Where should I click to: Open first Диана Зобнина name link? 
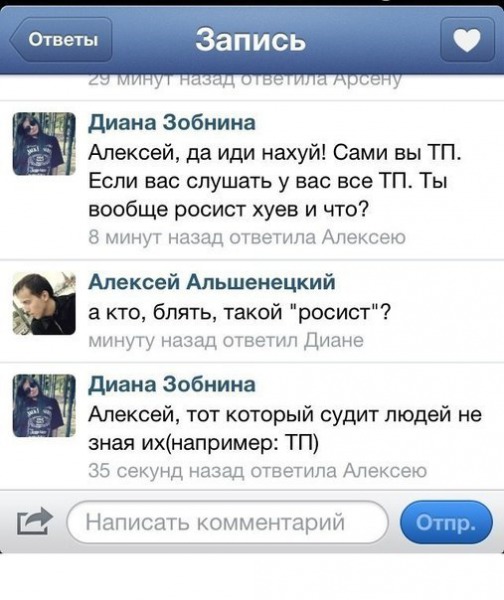click(172, 123)
